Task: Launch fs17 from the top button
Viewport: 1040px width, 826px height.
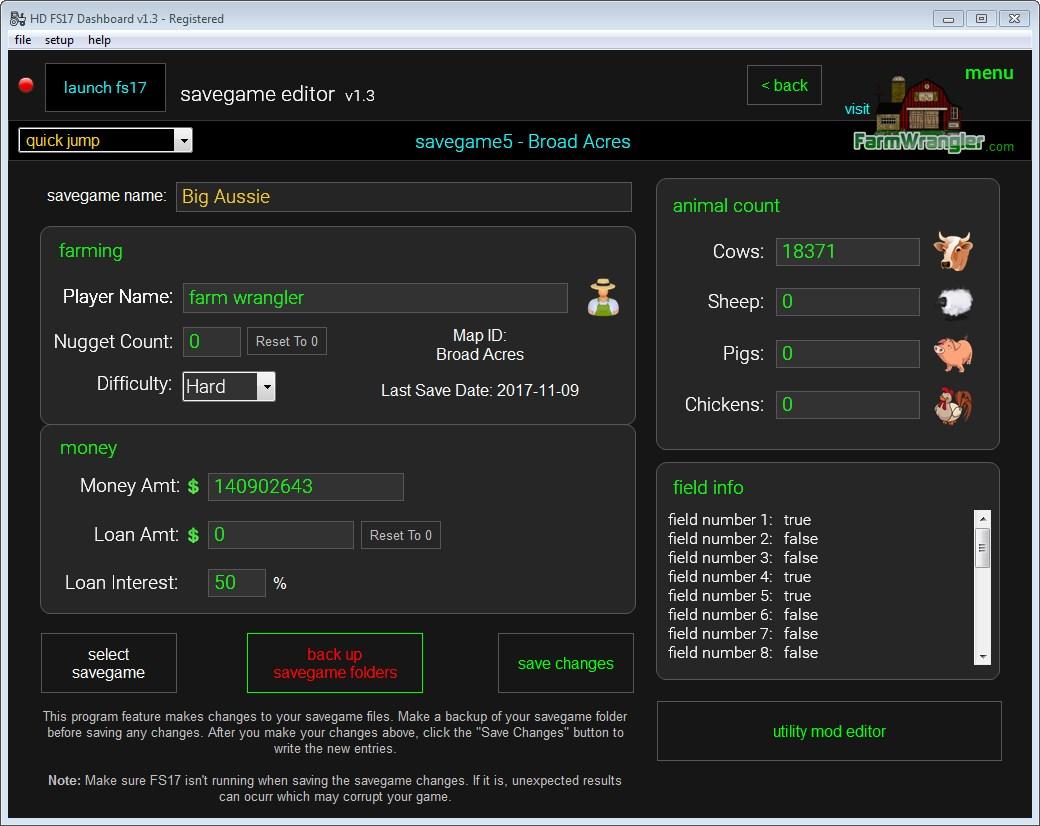Action: coord(105,88)
